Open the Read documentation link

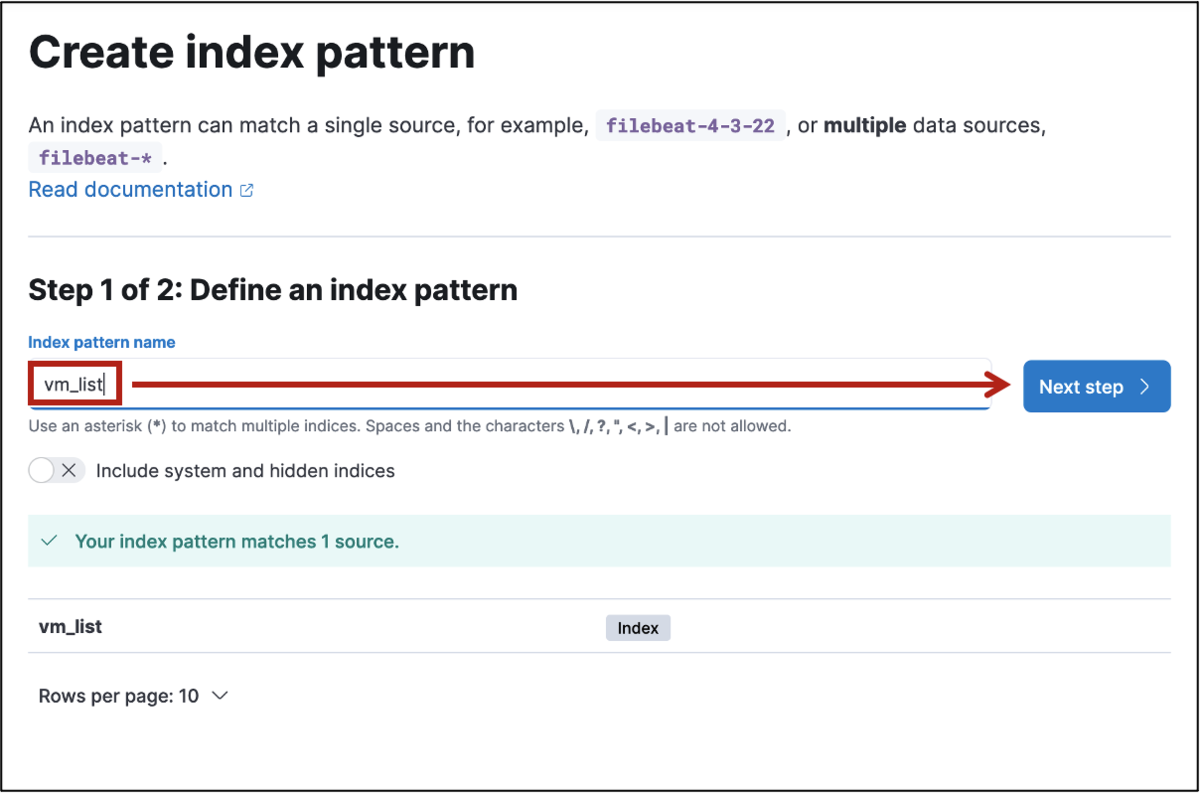[x=130, y=190]
